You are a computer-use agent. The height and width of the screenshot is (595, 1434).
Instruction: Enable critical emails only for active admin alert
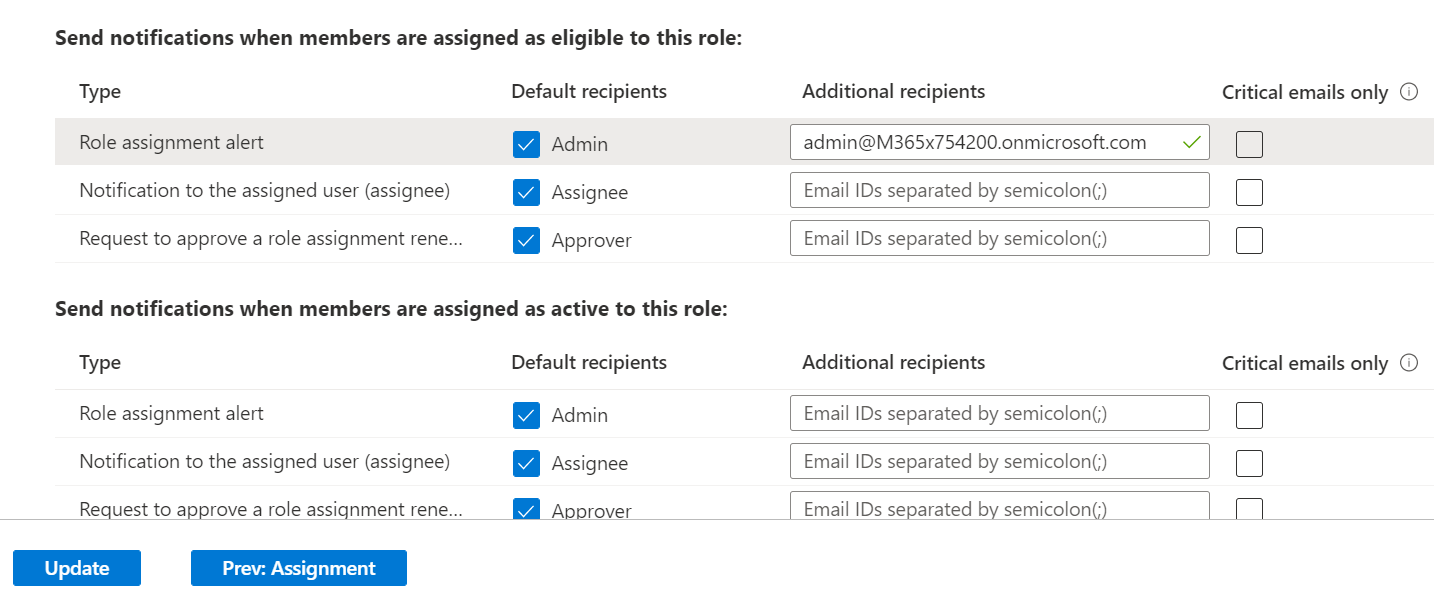(1249, 415)
